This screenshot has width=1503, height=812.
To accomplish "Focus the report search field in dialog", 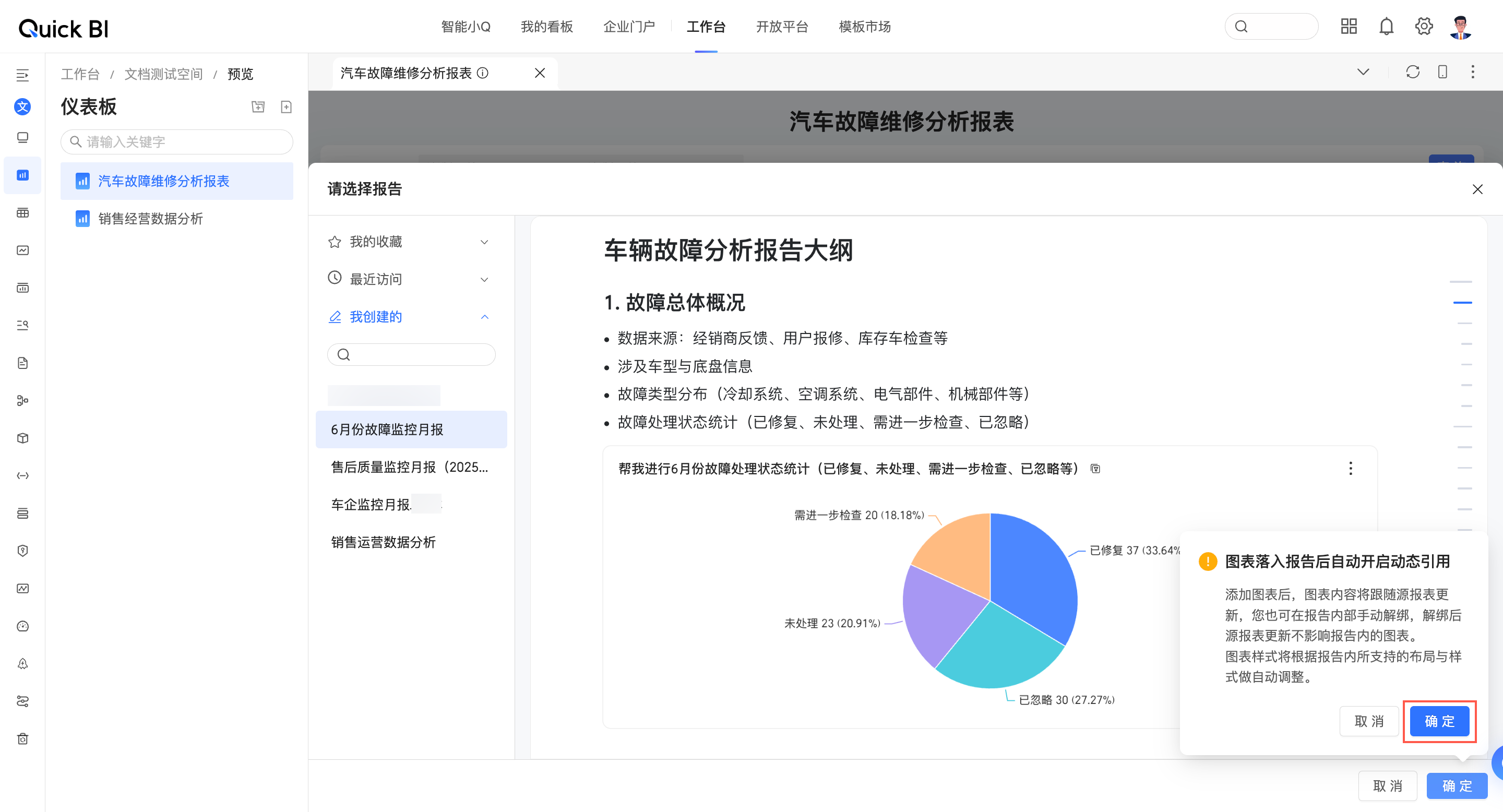I will pos(411,354).
